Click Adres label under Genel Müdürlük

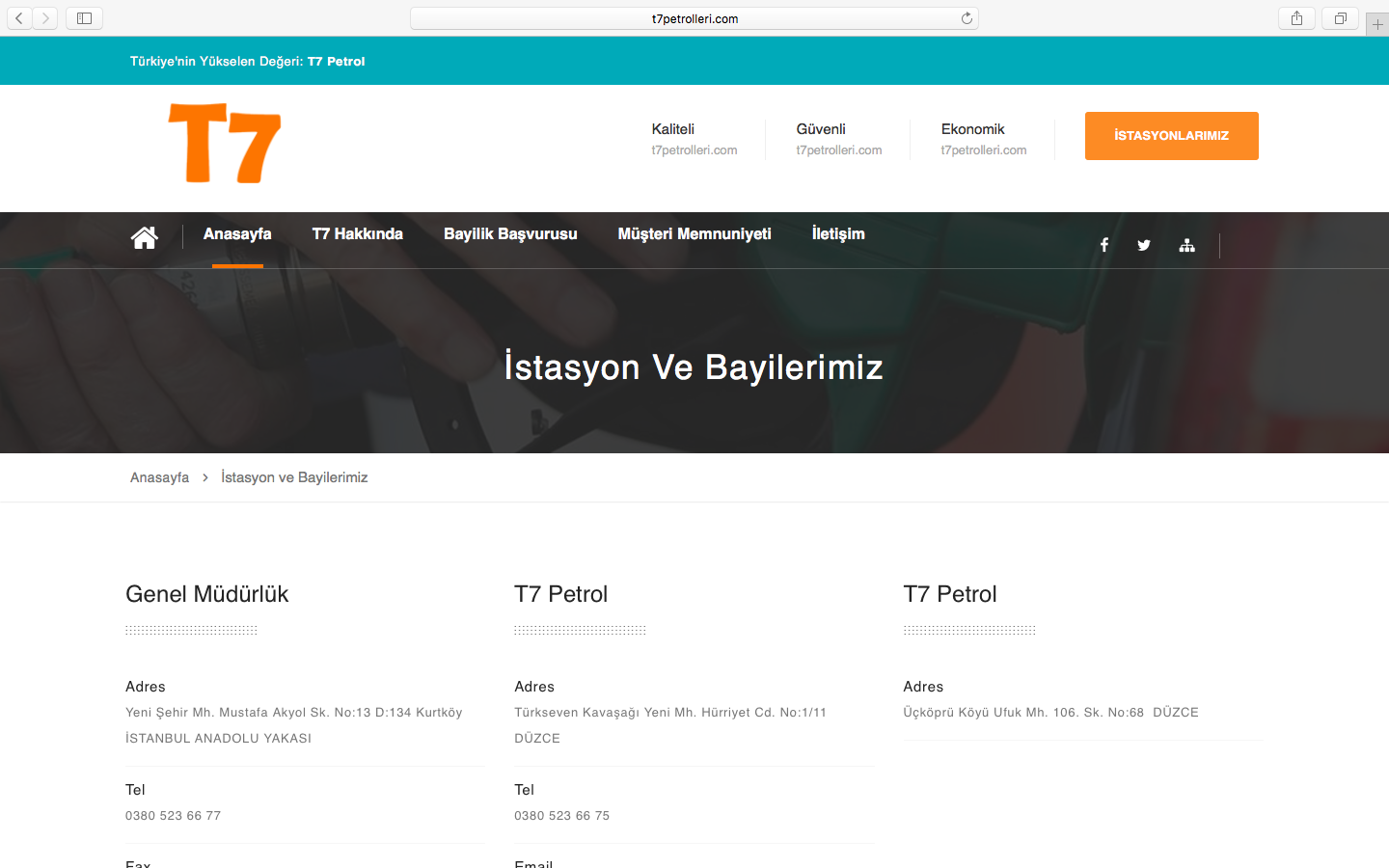point(146,687)
